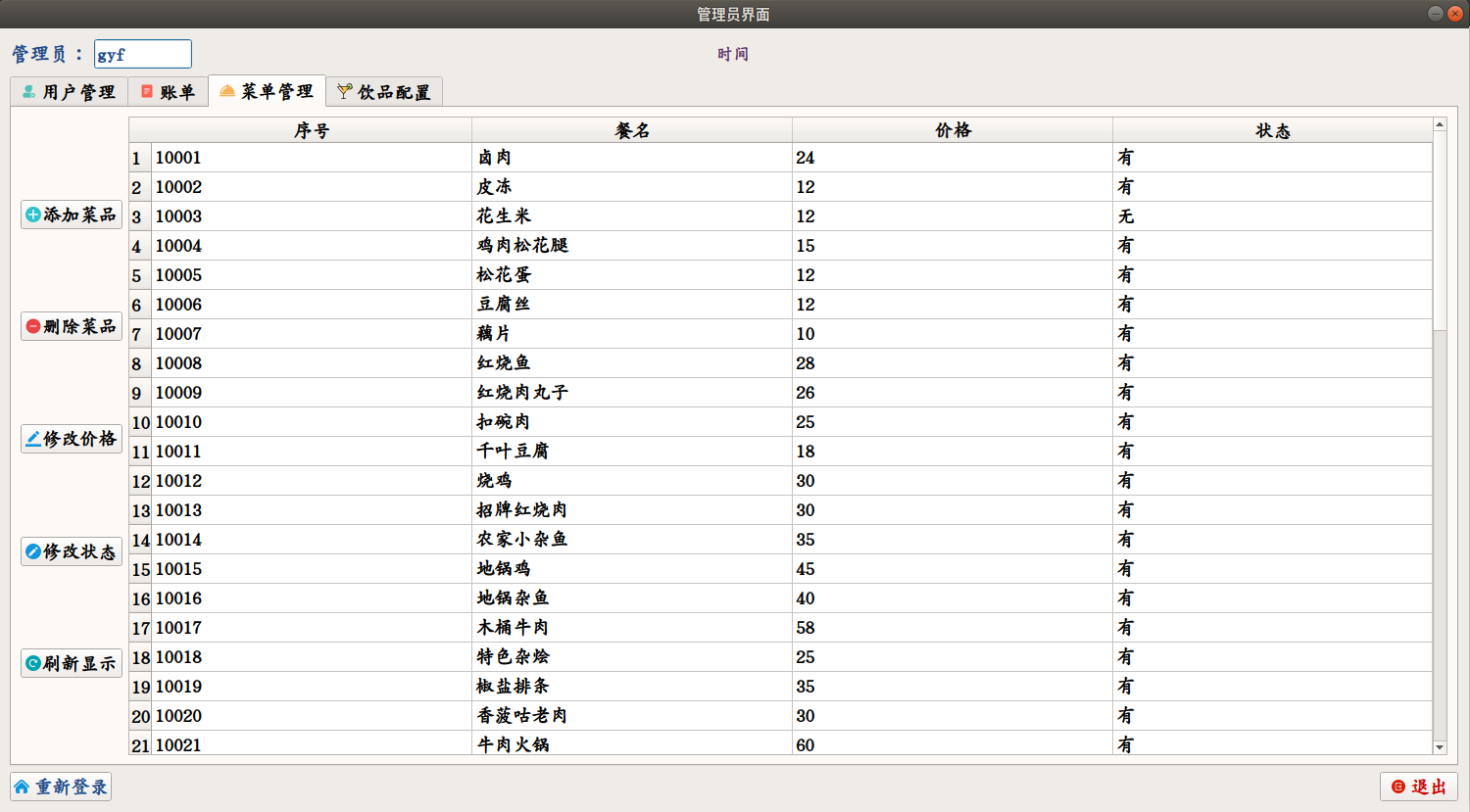Click the dish name 烧鸡
Screen dimensions: 1470x812
(494, 481)
